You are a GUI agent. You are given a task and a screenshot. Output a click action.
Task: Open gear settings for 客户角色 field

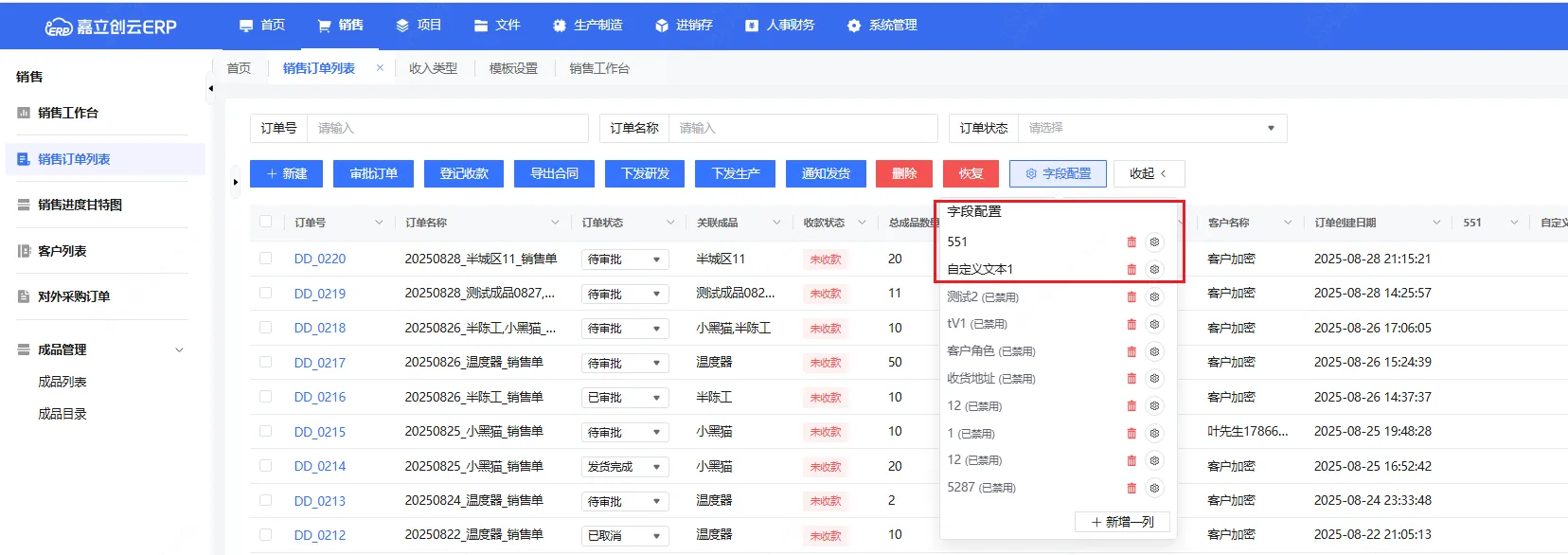pyautogui.click(x=1154, y=351)
